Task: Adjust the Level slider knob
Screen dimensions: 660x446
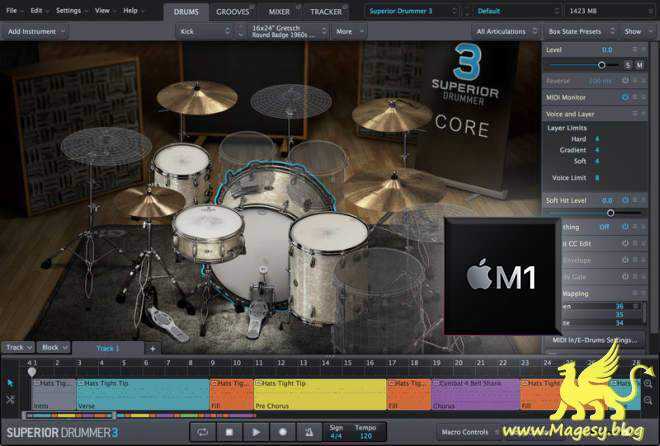Action: pos(602,65)
